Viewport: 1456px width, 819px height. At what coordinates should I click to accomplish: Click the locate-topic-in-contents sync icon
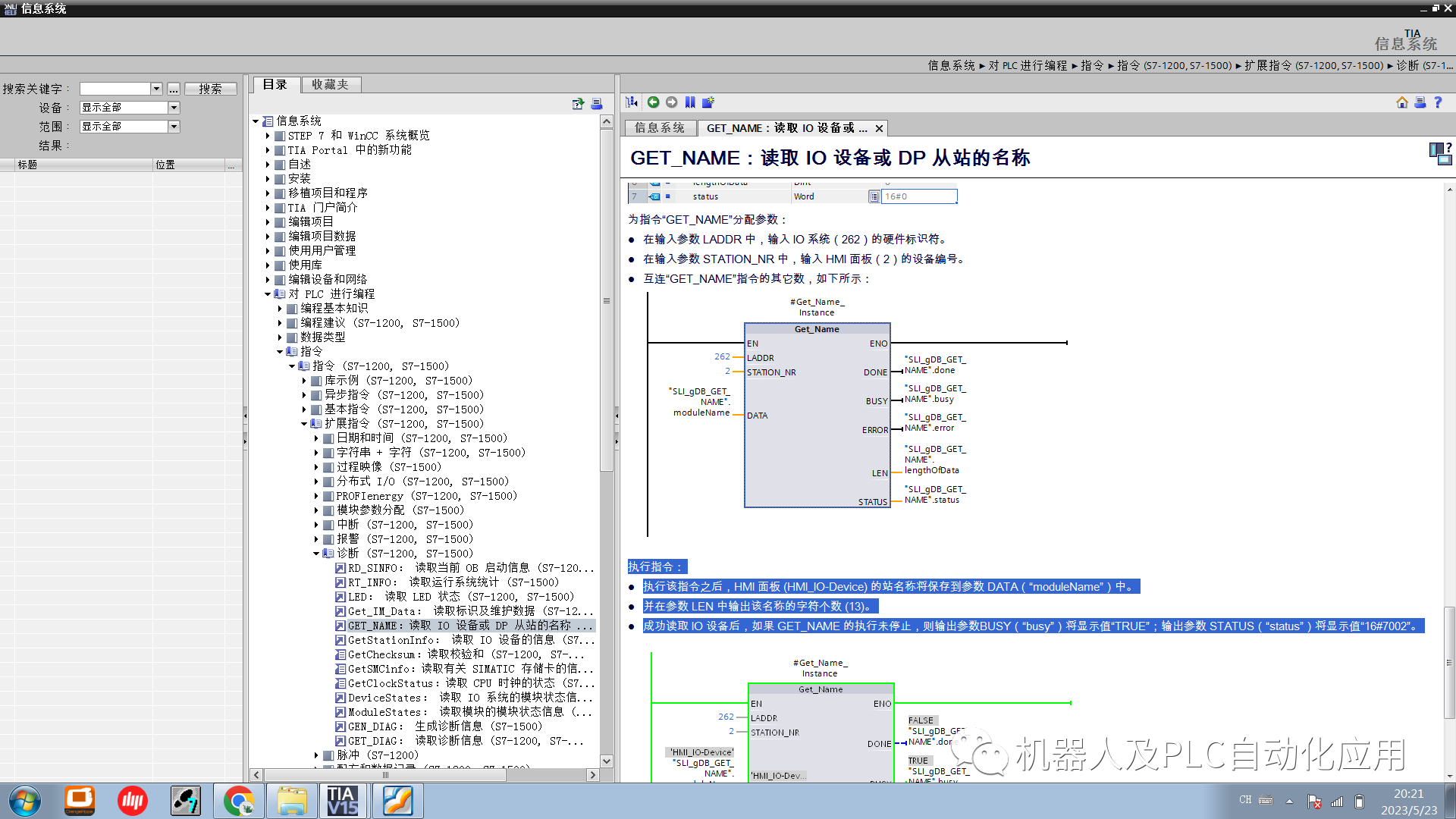(x=630, y=102)
